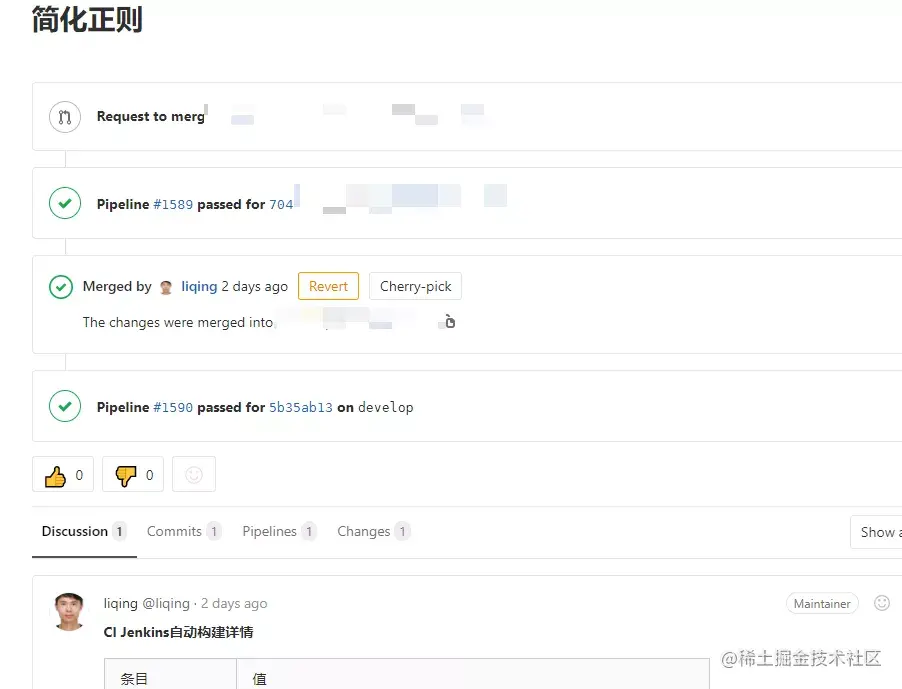Image resolution: width=902 pixels, height=689 pixels.
Task: Give a thumbs down reaction
Action: pos(133,474)
